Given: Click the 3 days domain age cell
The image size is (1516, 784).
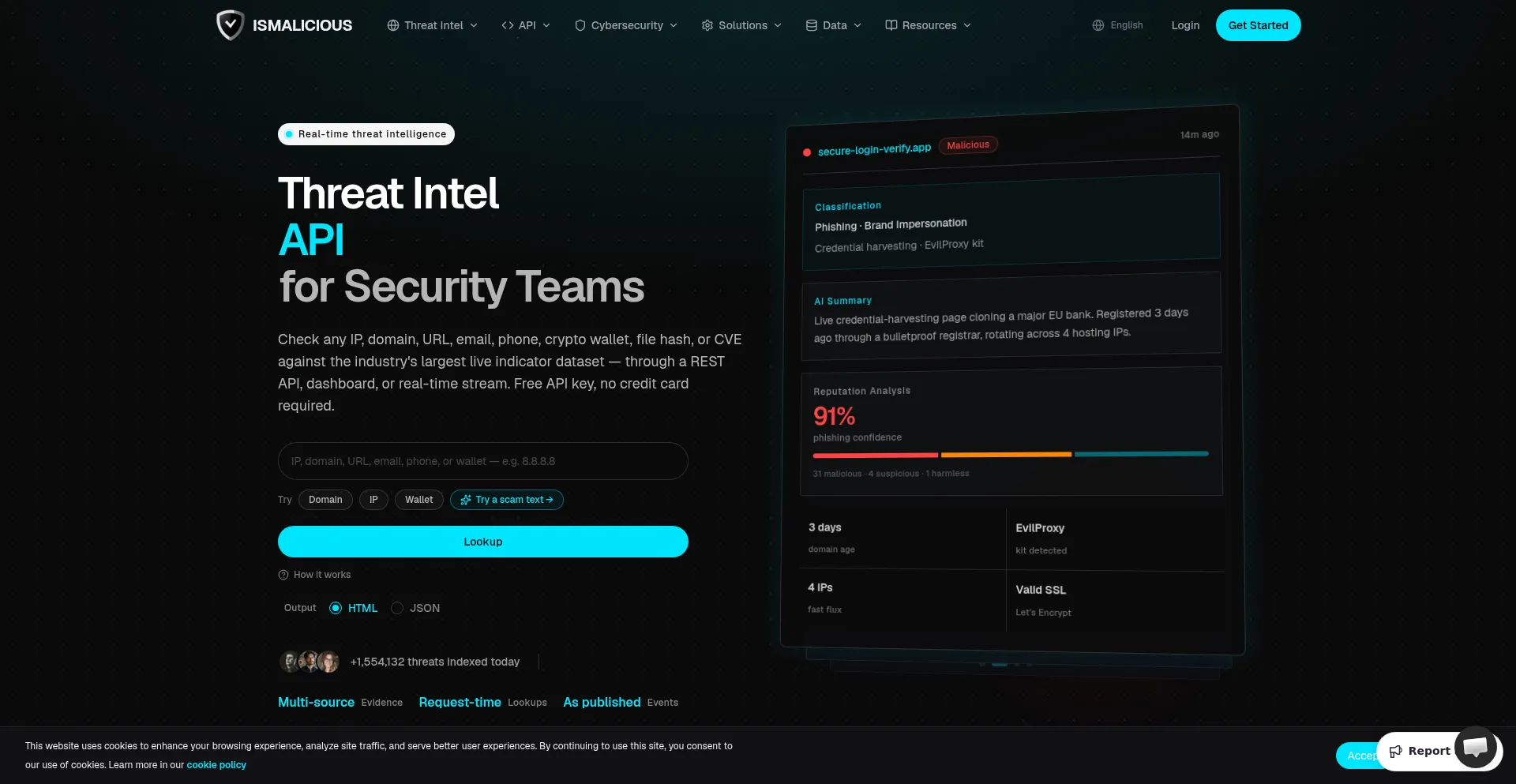Looking at the screenshot, I should pyautogui.click(x=902, y=538).
